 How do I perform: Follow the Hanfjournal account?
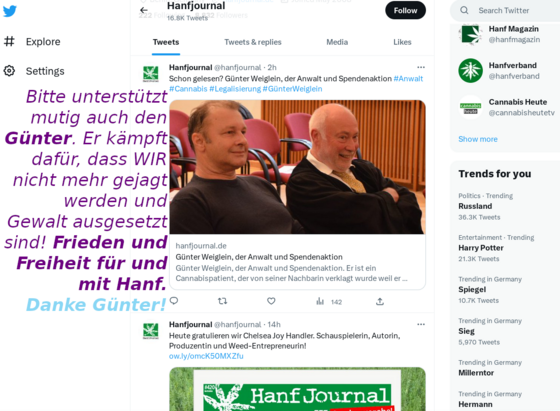[x=405, y=10]
